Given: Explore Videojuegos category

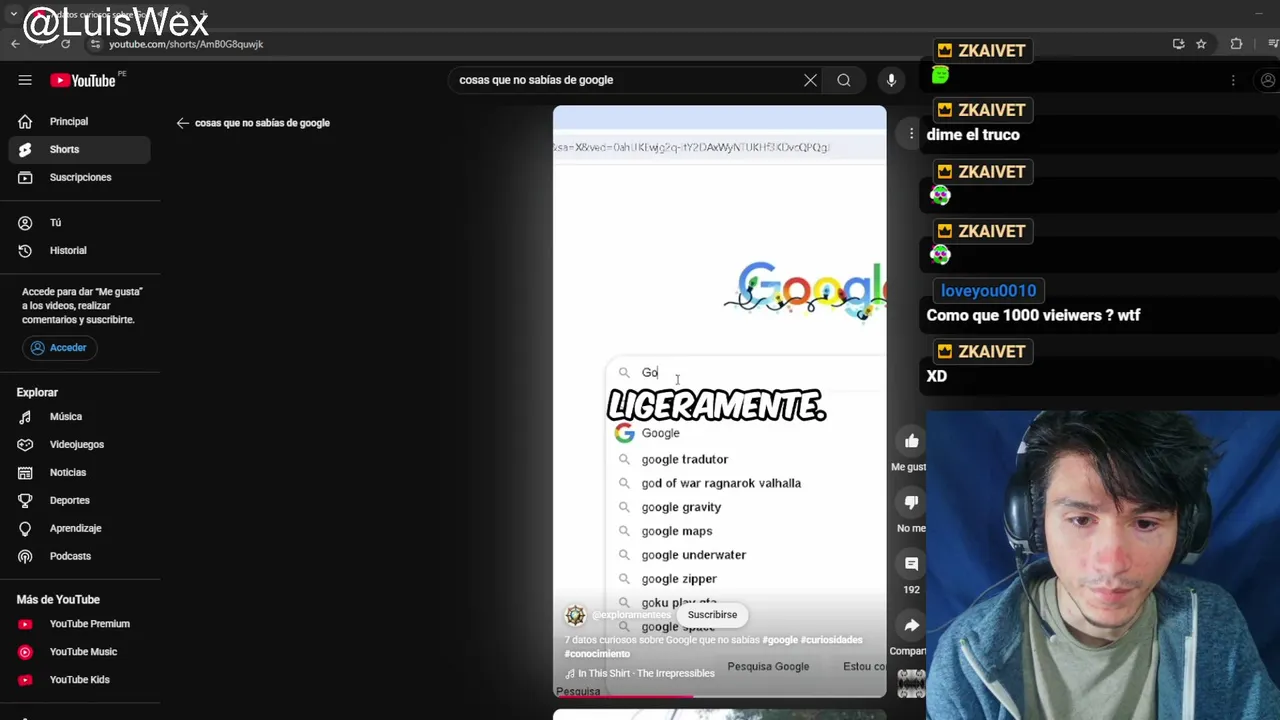Looking at the screenshot, I should (79, 444).
